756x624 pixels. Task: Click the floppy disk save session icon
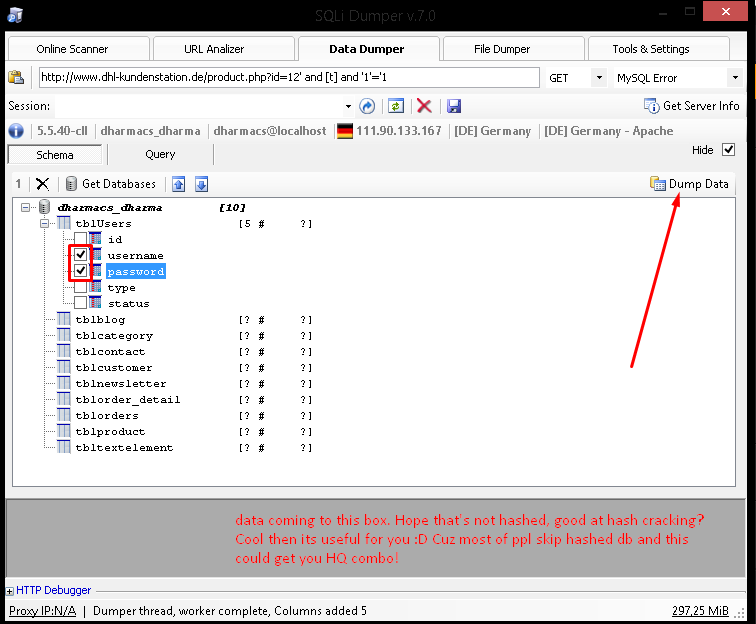tap(454, 106)
